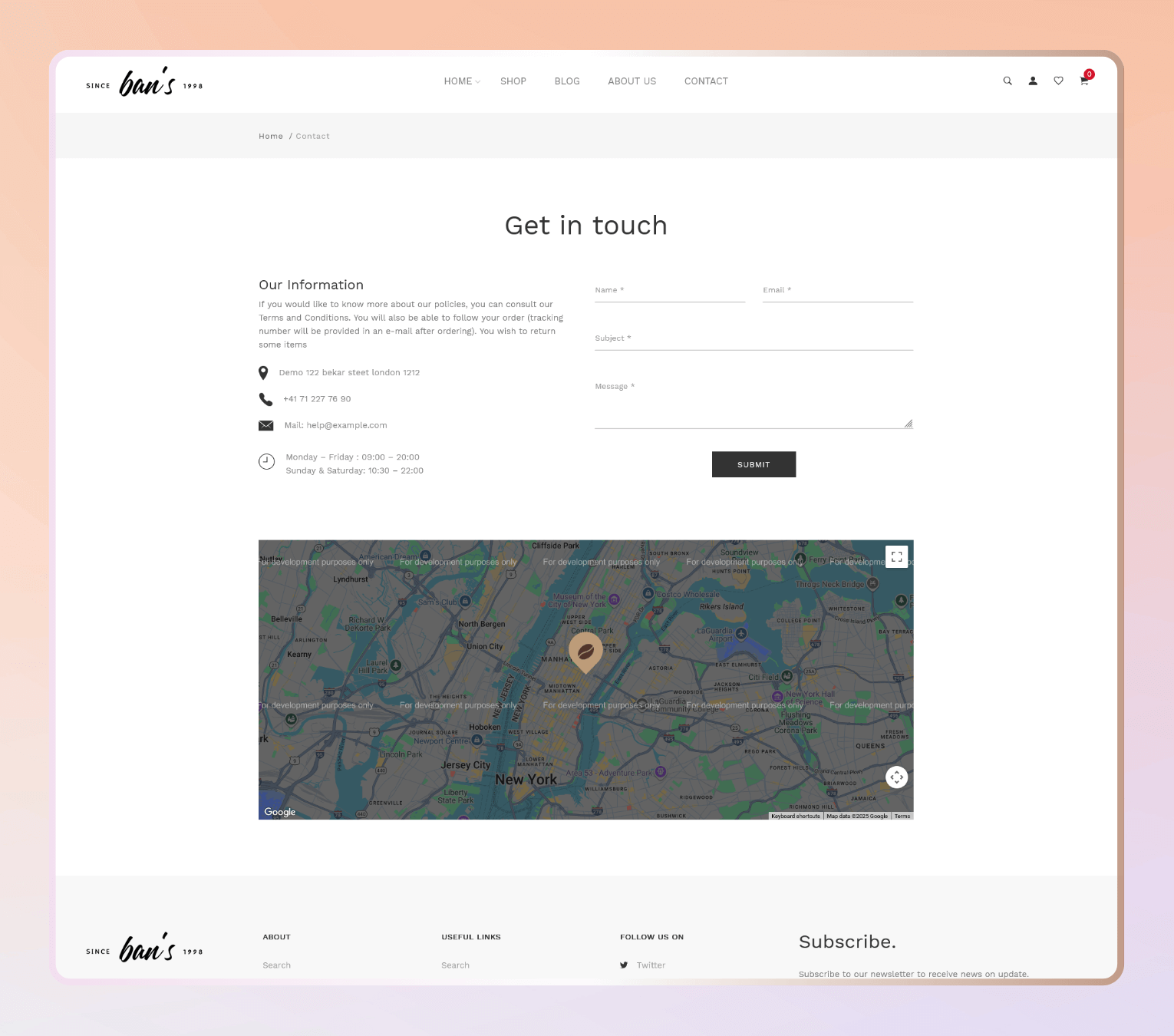Submit the contact form
Image resolution: width=1174 pixels, height=1036 pixels.
[x=754, y=464]
